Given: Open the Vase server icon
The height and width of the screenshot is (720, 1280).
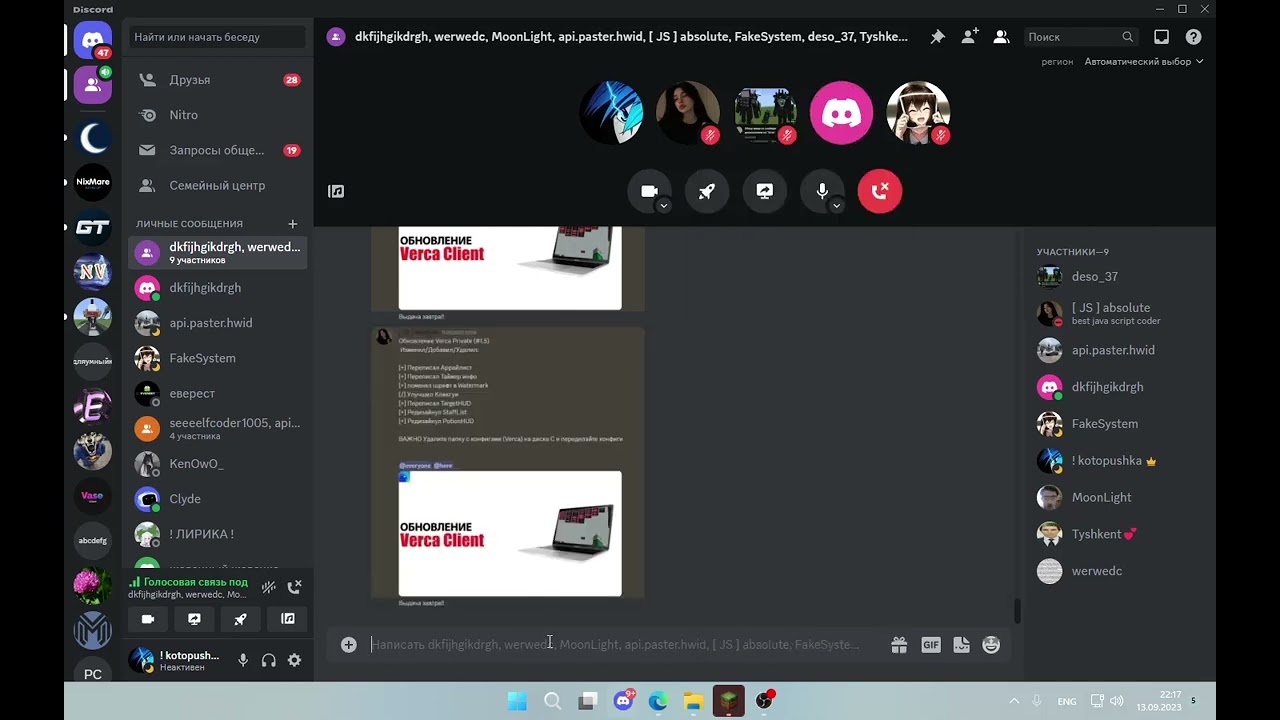Looking at the screenshot, I should [x=93, y=496].
